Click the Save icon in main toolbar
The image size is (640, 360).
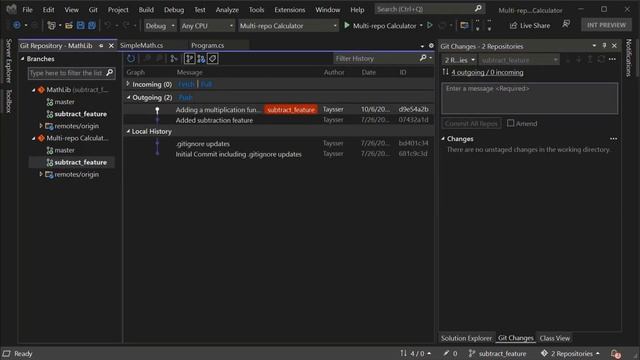tap(80, 26)
